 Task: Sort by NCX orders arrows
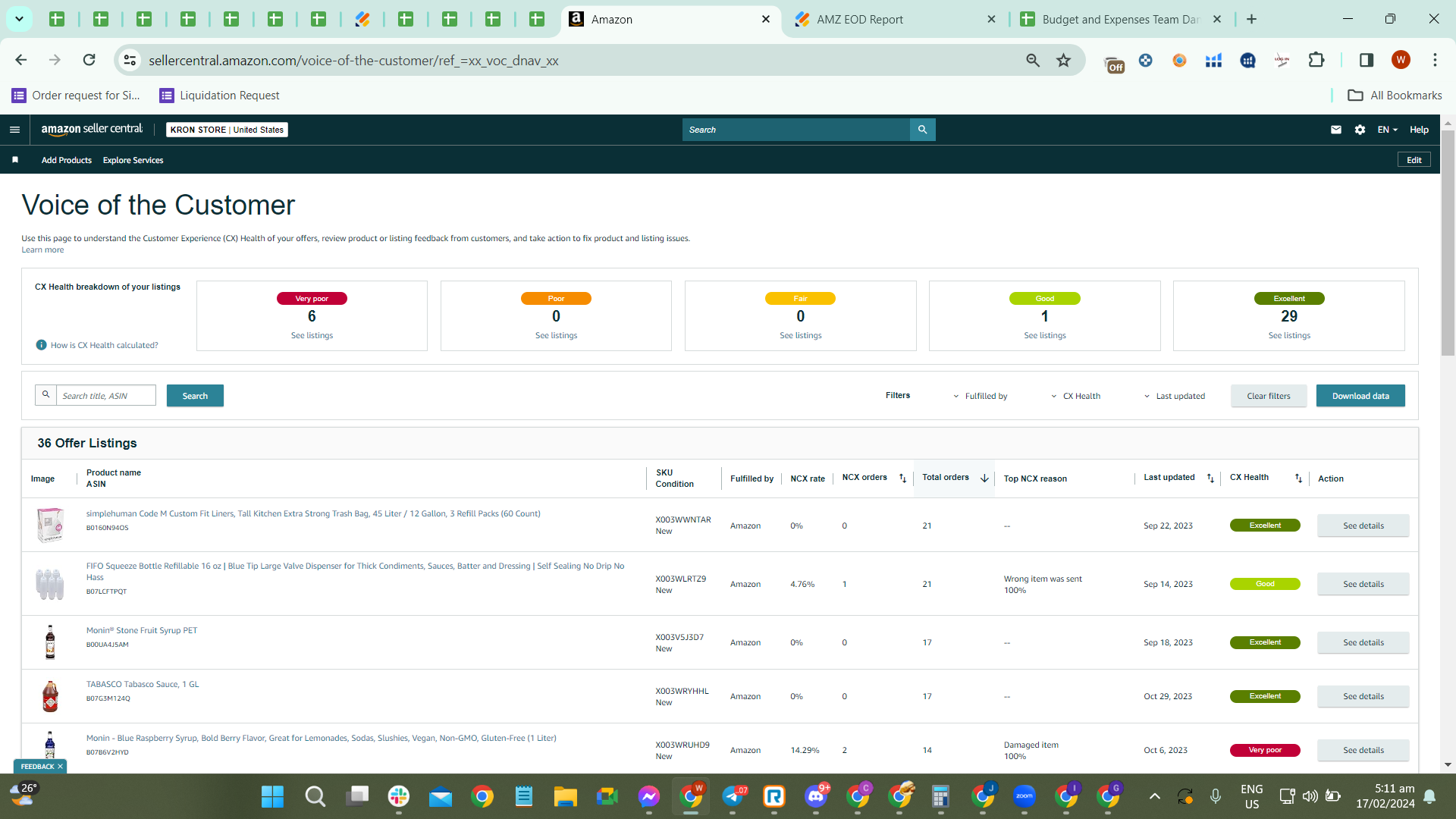coord(902,478)
